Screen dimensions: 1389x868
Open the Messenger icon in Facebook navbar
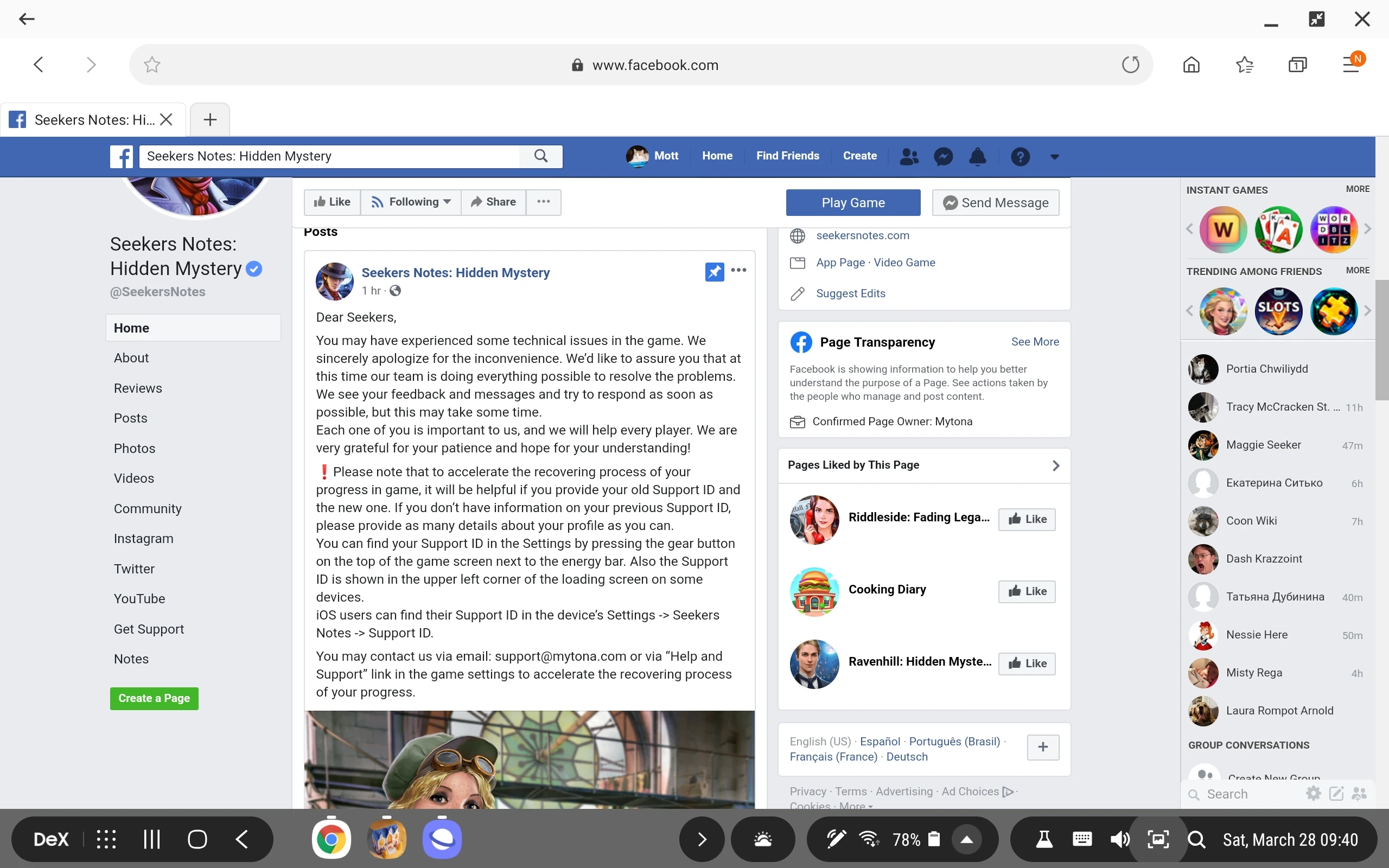(x=943, y=156)
